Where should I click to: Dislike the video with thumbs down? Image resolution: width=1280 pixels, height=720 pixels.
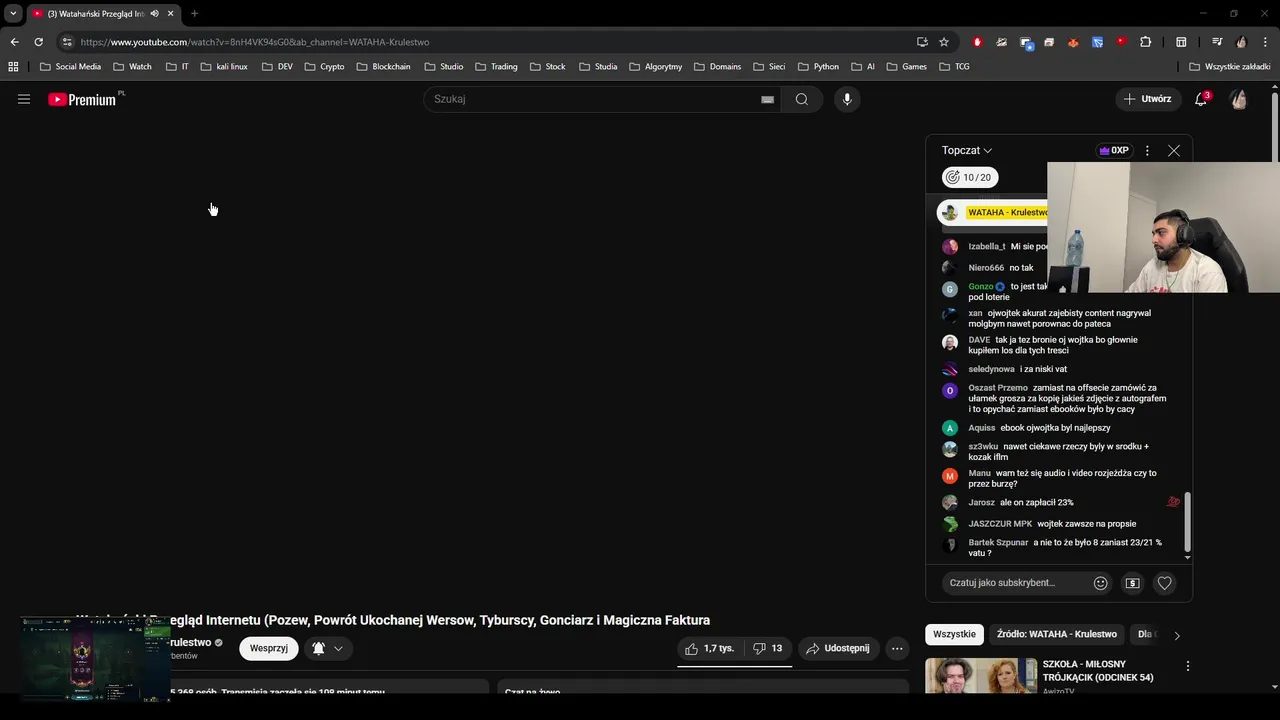(x=768, y=648)
